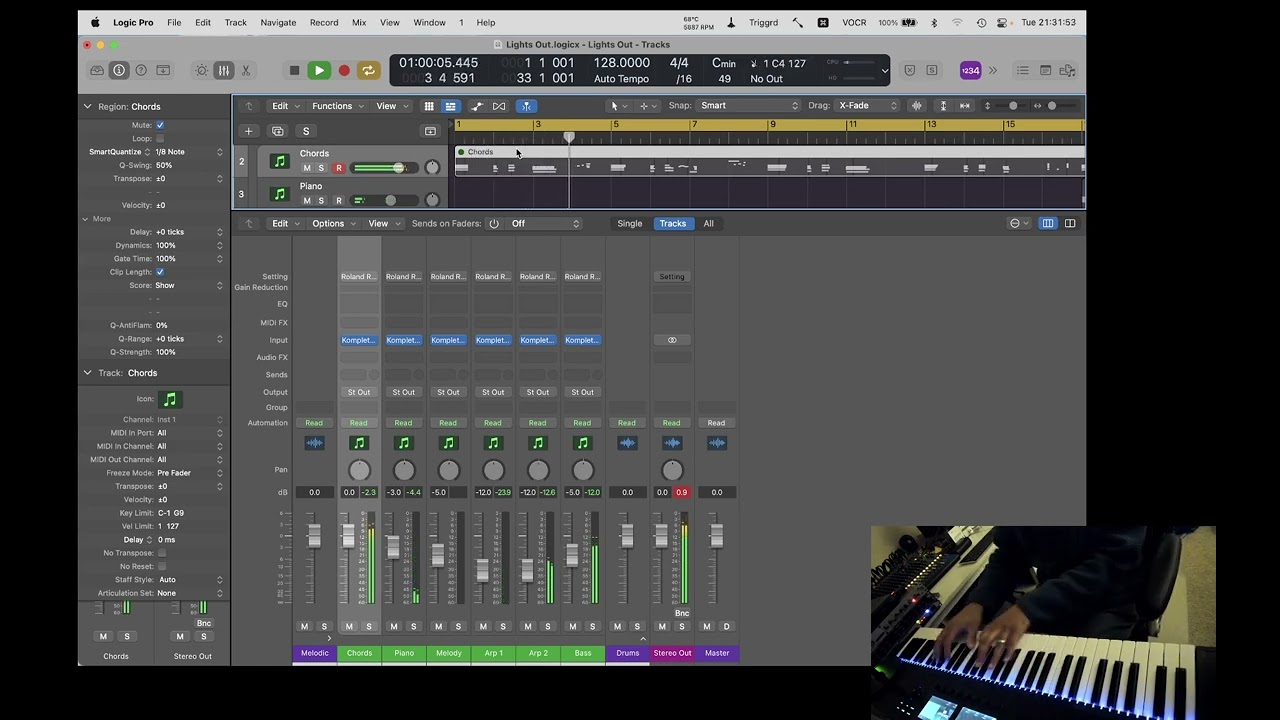Toggle the Mixer button in the control bar
This screenshot has width=1280, height=720.
click(224, 70)
